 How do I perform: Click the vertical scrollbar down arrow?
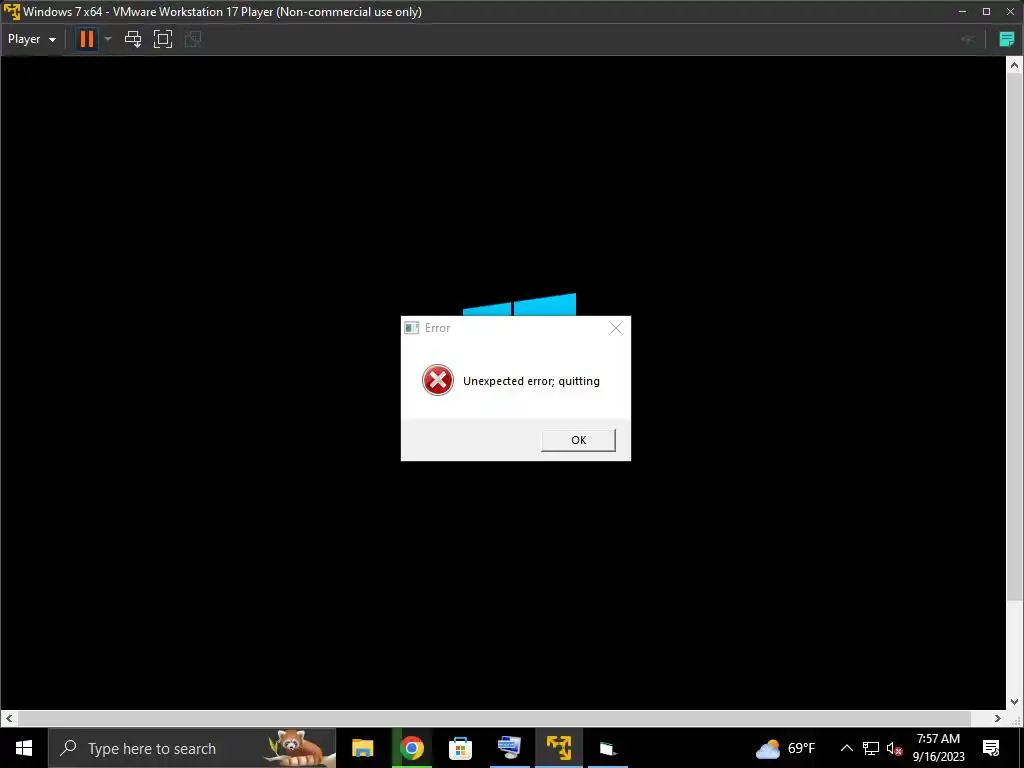click(x=1014, y=702)
